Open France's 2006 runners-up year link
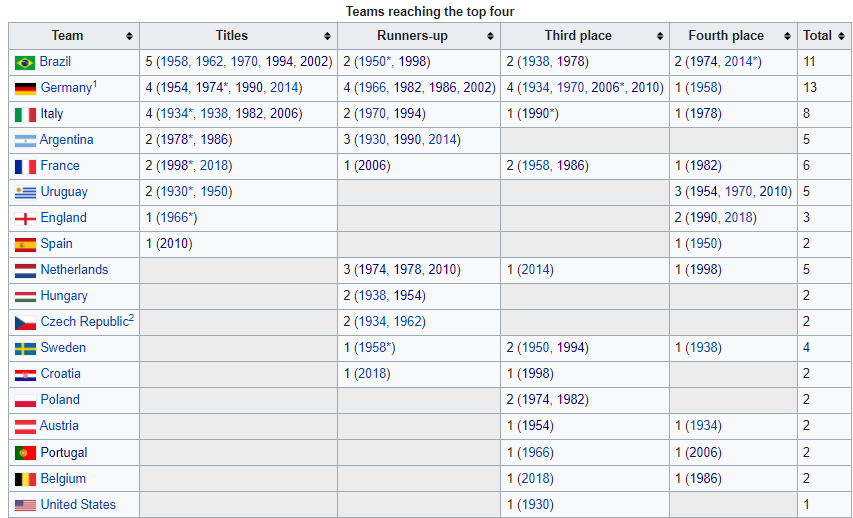The image size is (853, 518). (x=372, y=165)
